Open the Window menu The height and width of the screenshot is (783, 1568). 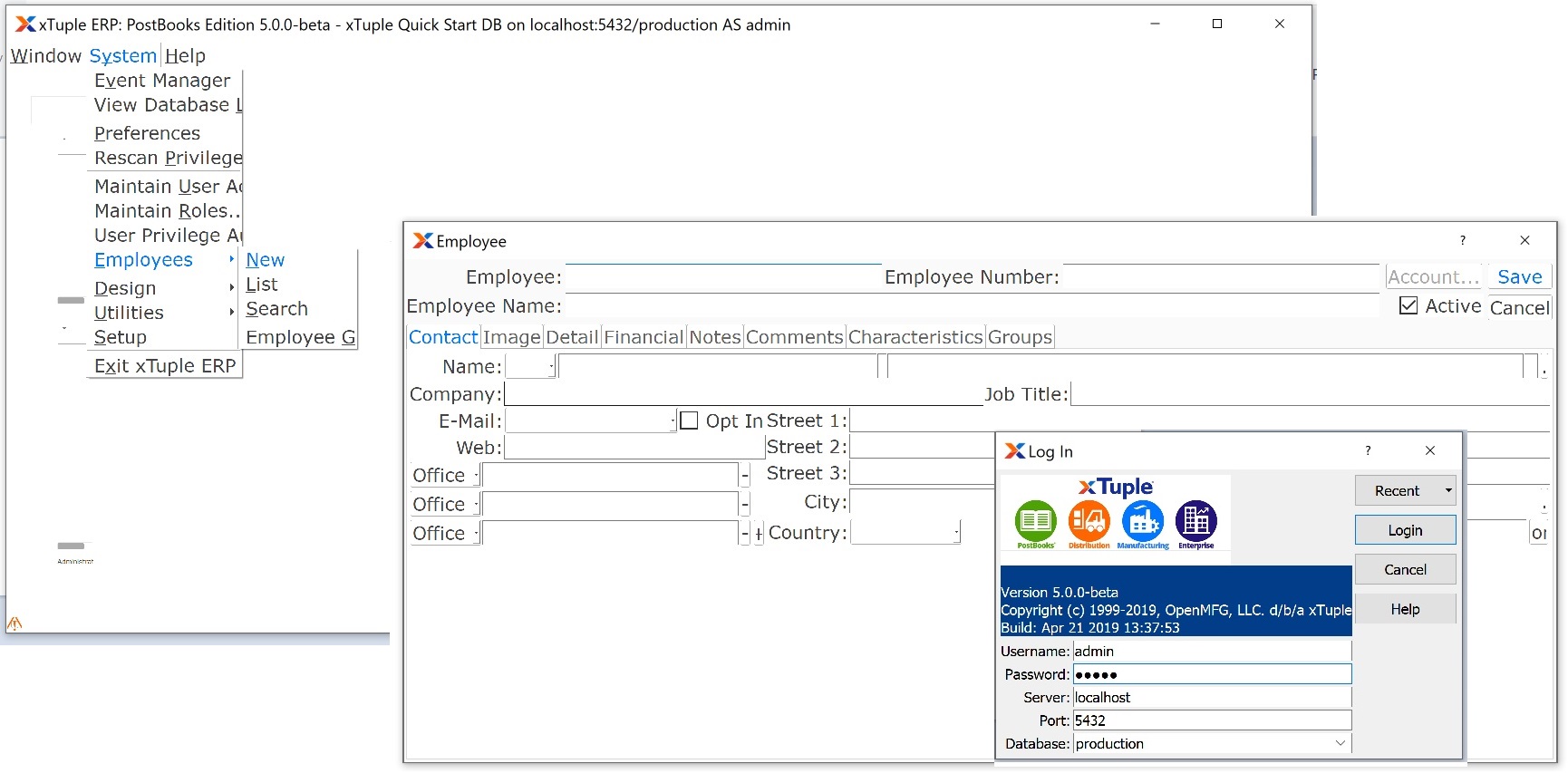(x=46, y=56)
